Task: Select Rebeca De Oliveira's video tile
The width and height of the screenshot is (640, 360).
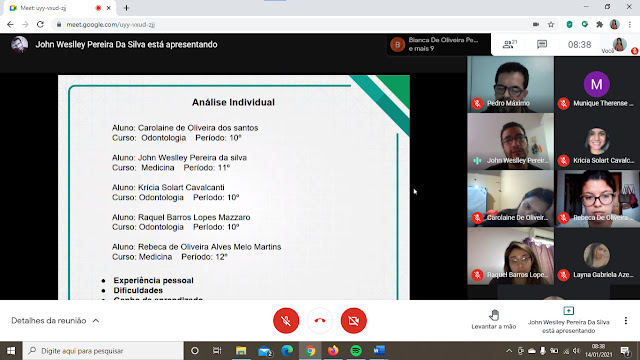Action: click(x=597, y=198)
